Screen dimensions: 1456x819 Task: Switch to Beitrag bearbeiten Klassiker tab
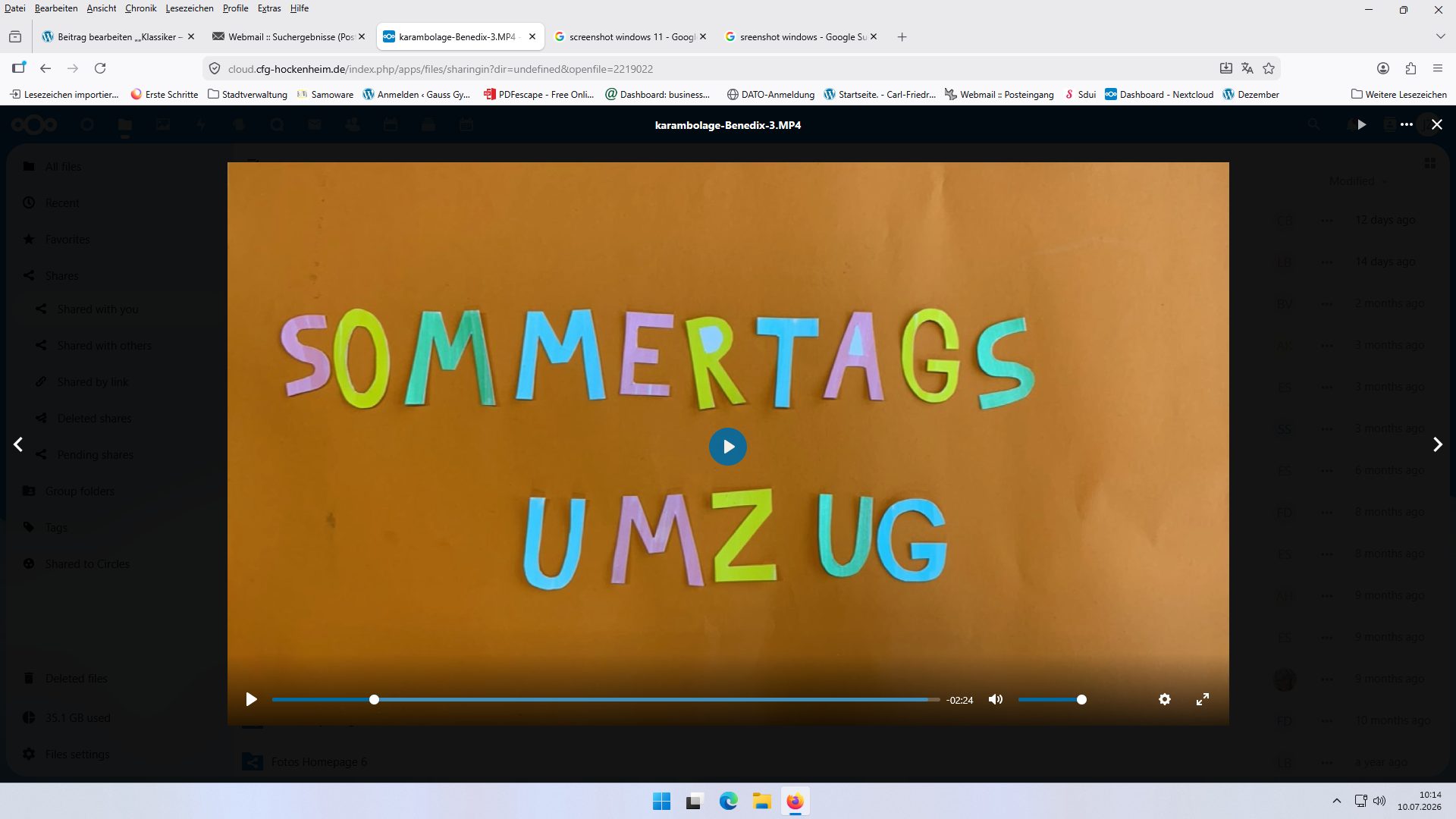tap(112, 36)
